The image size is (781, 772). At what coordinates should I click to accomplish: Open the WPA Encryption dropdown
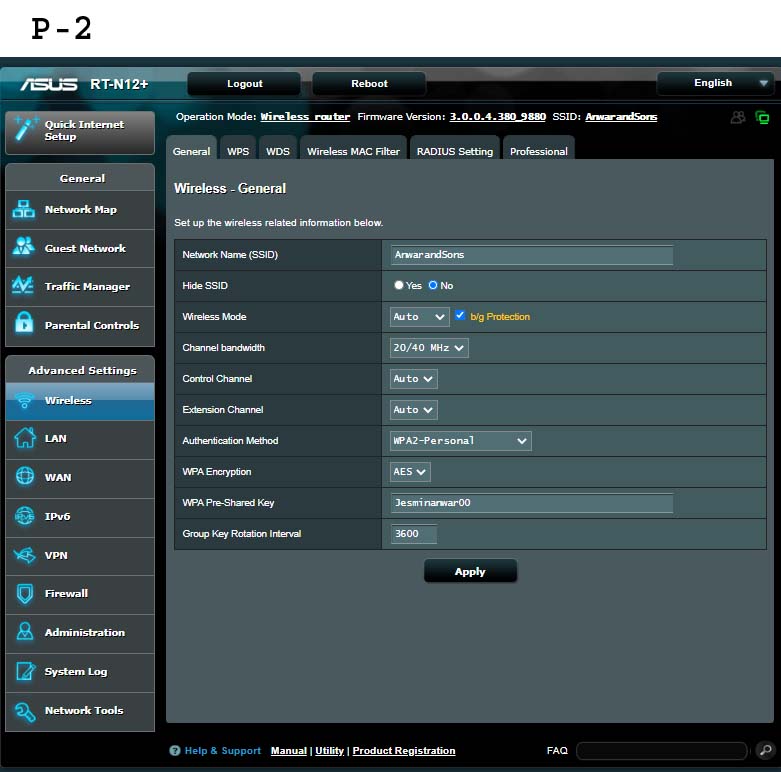pyautogui.click(x=410, y=472)
